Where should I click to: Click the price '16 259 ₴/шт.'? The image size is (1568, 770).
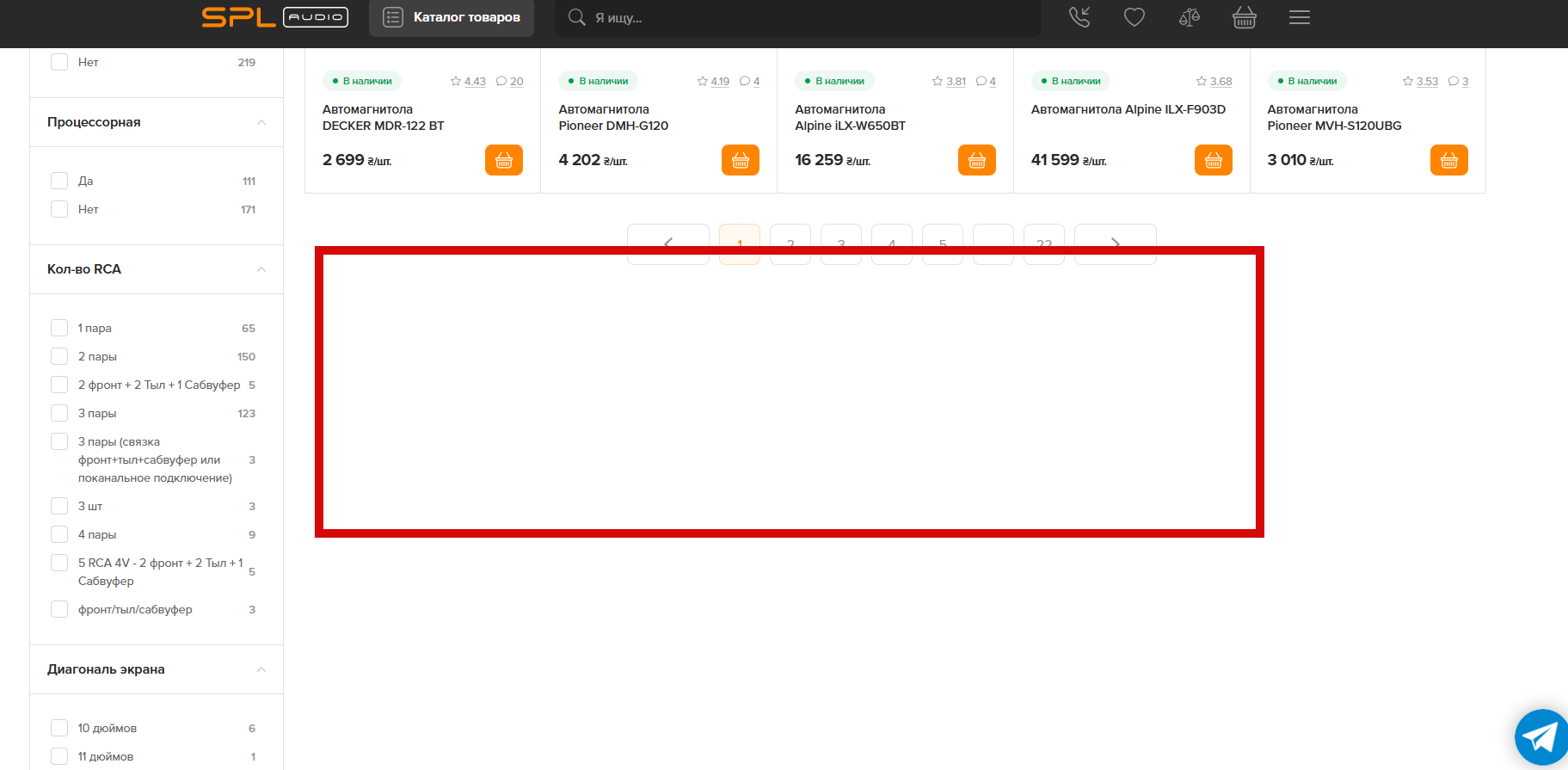pyautogui.click(x=833, y=160)
